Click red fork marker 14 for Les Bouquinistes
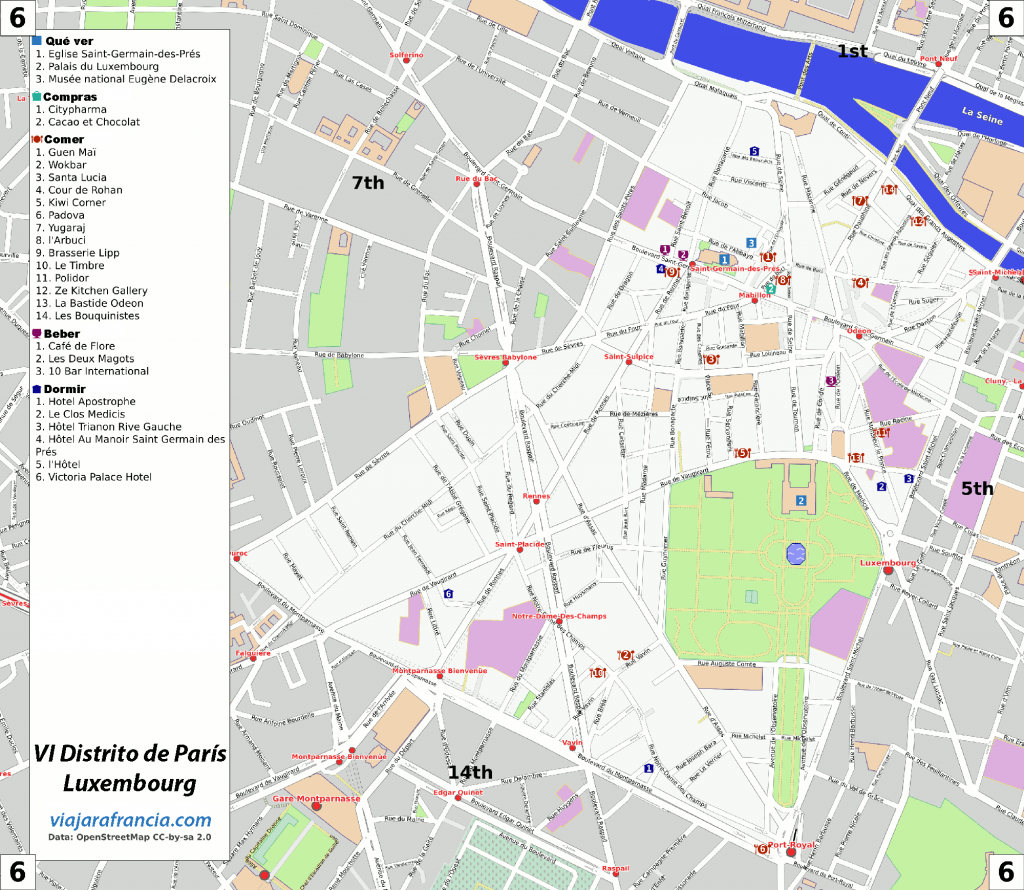 click(x=889, y=190)
